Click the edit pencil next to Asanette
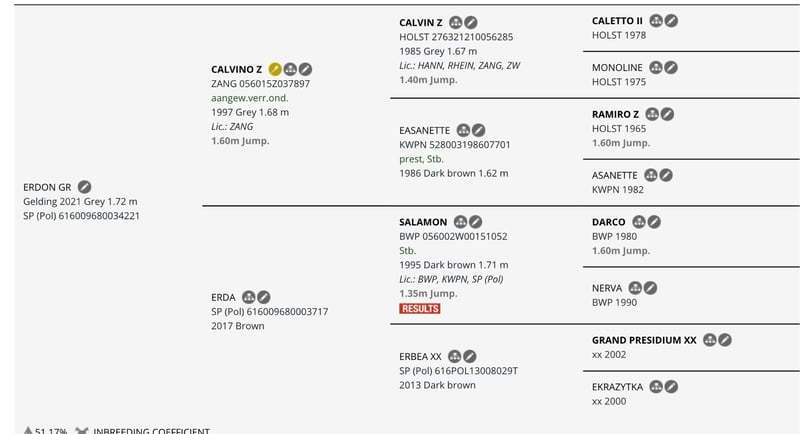Screen dimensions: 800x434 click(667, 175)
